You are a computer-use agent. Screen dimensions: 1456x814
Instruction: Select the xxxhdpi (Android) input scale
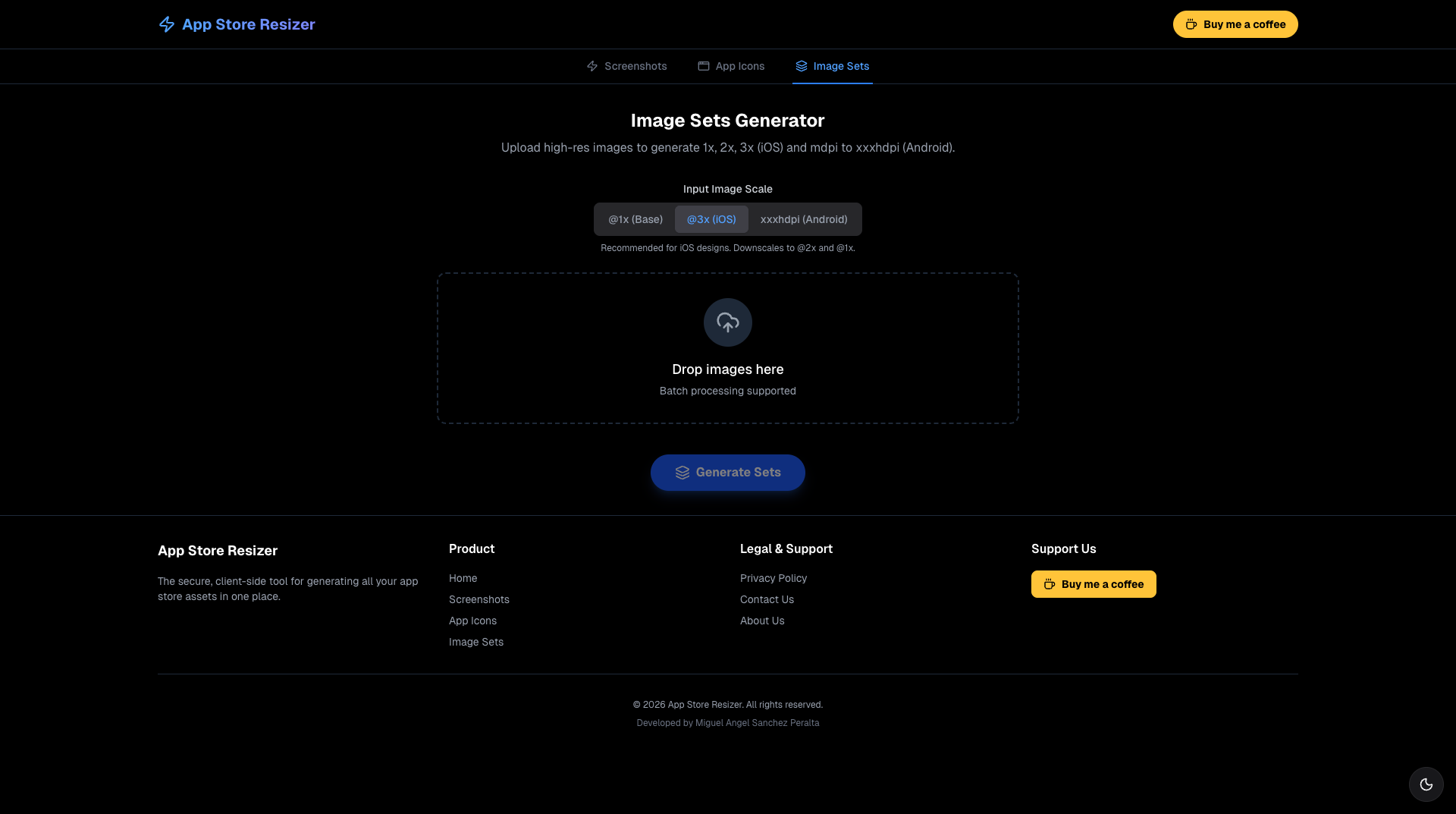click(804, 219)
